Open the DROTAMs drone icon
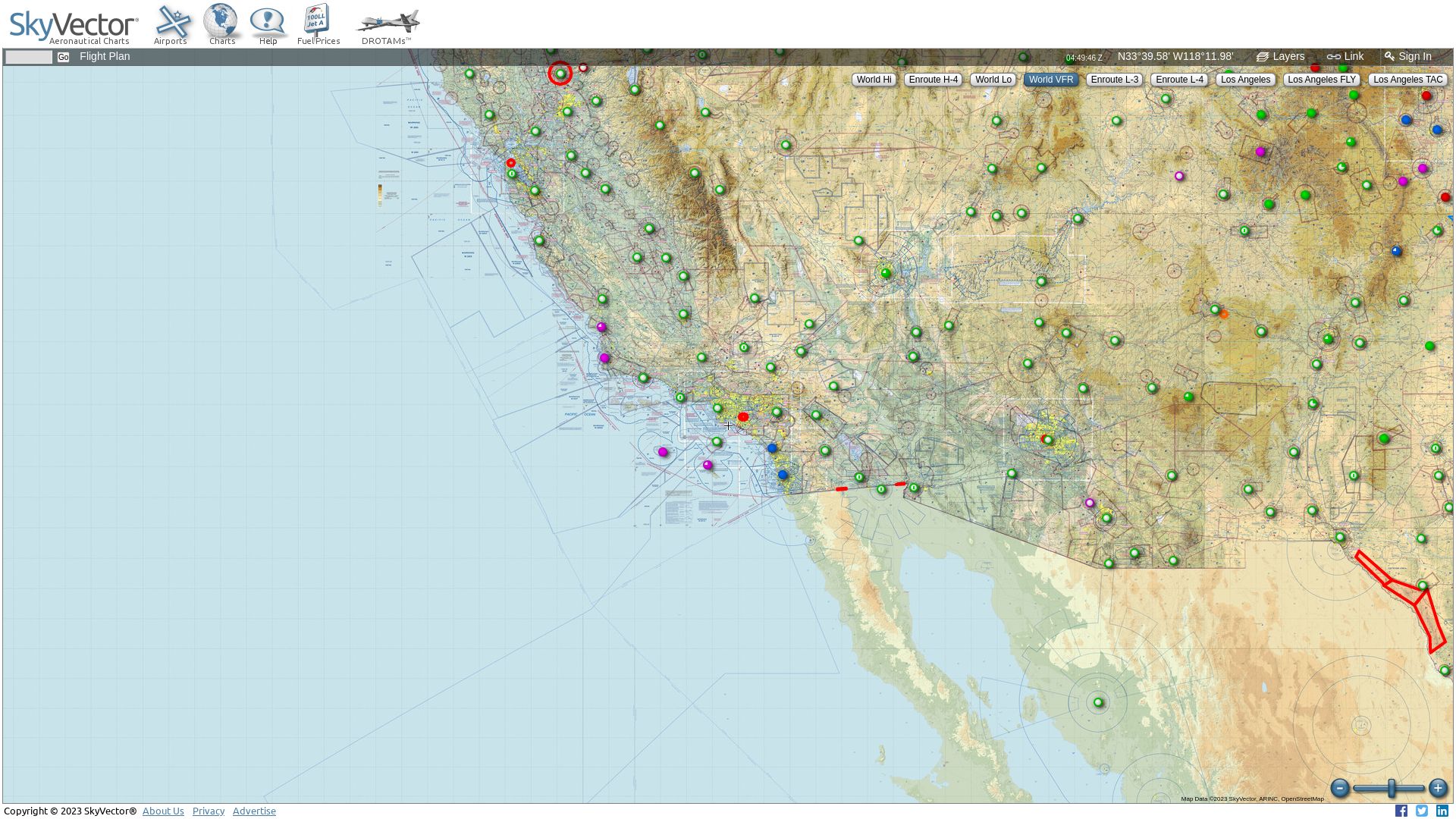Image resolution: width=1456 pixels, height=819 pixels. coord(387,27)
